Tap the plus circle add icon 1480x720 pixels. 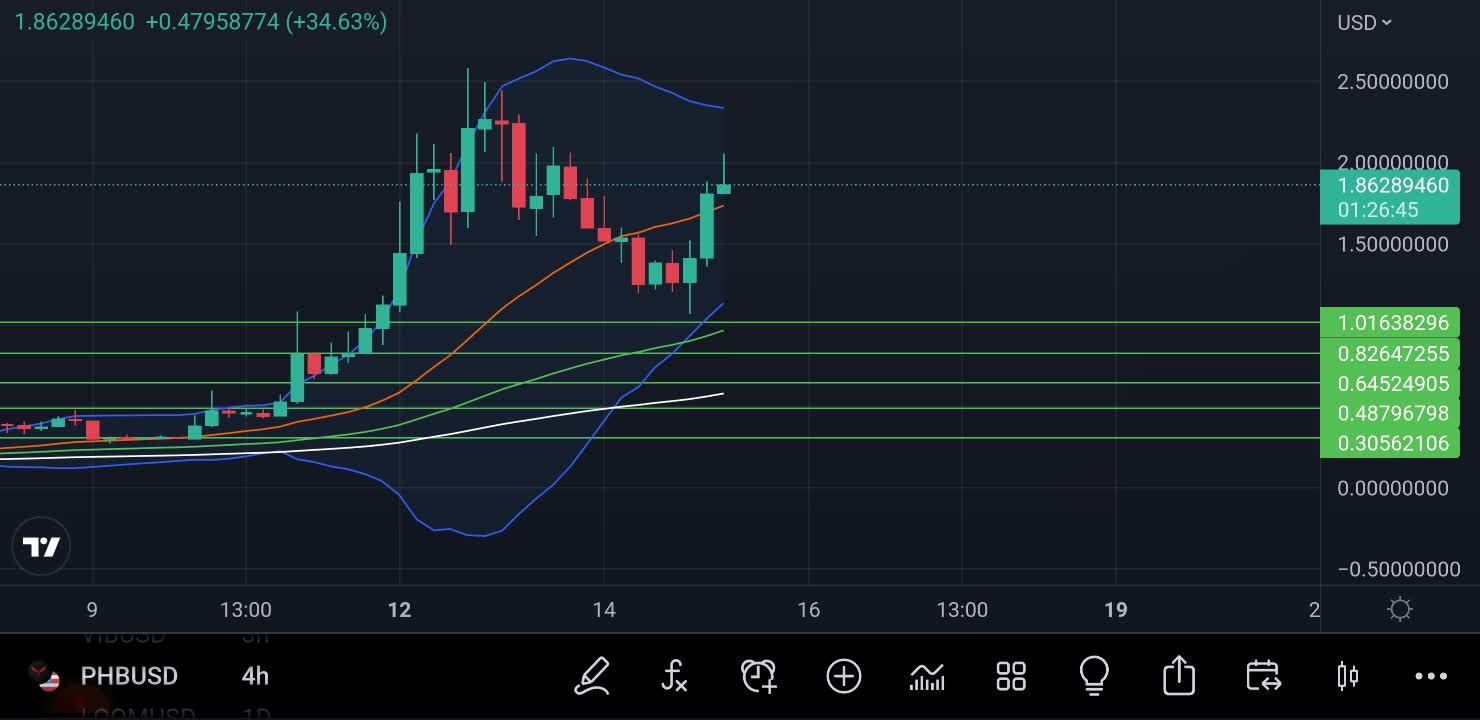[844, 677]
